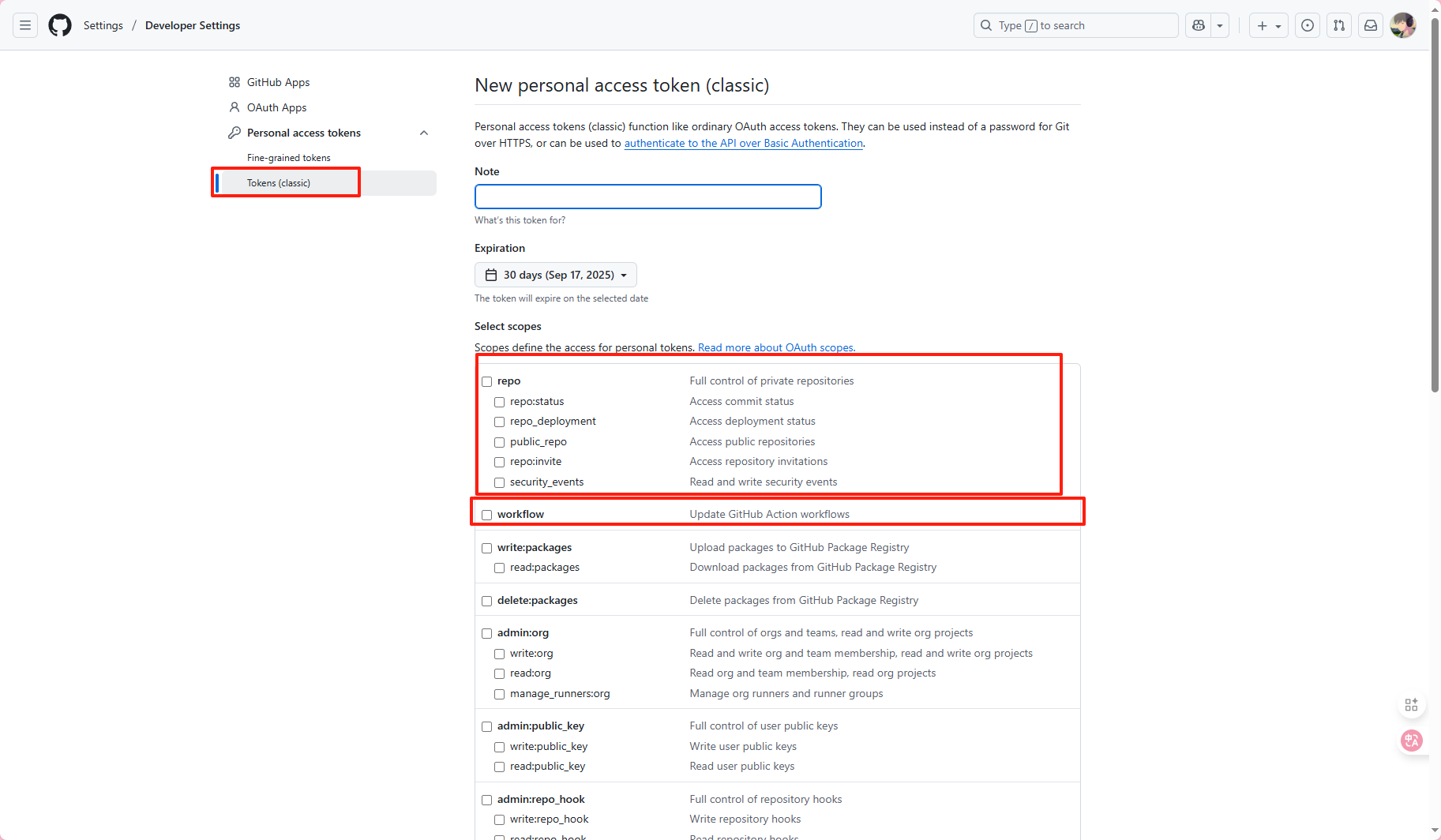The width and height of the screenshot is (1441, 840).
Task: Click the Developer Settings breadcrumb
Action: tap(192, 24)
